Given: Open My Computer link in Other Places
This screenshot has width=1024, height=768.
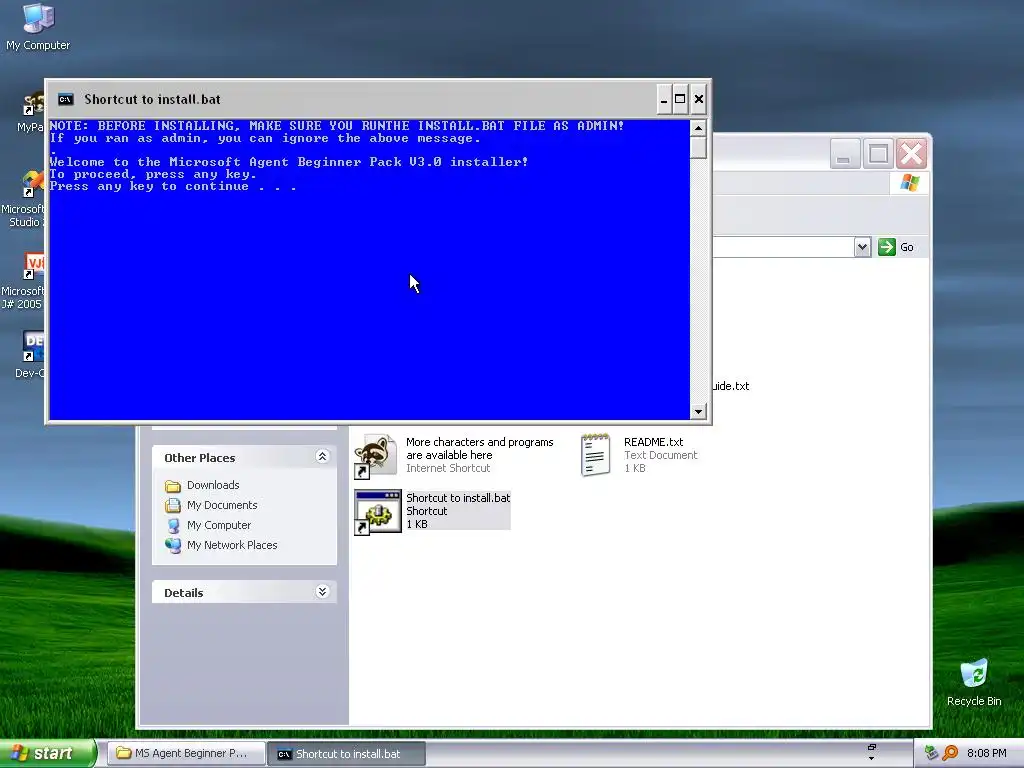Looking at the screenshot, I should click(219, 525).
